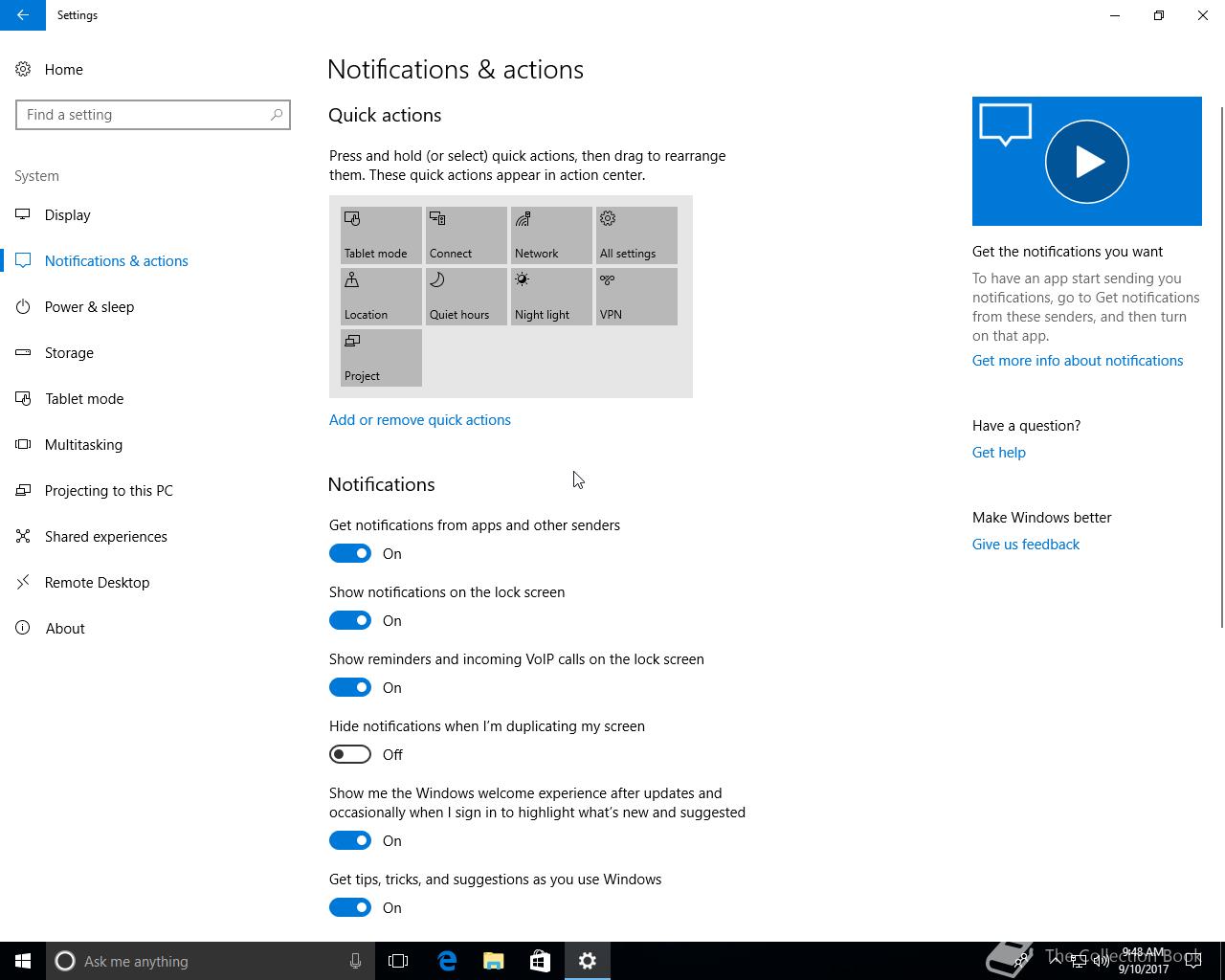Disable tips, tricks, and suggestions toggle
The image size is (1225, 980).
click(x=350, y=907)
